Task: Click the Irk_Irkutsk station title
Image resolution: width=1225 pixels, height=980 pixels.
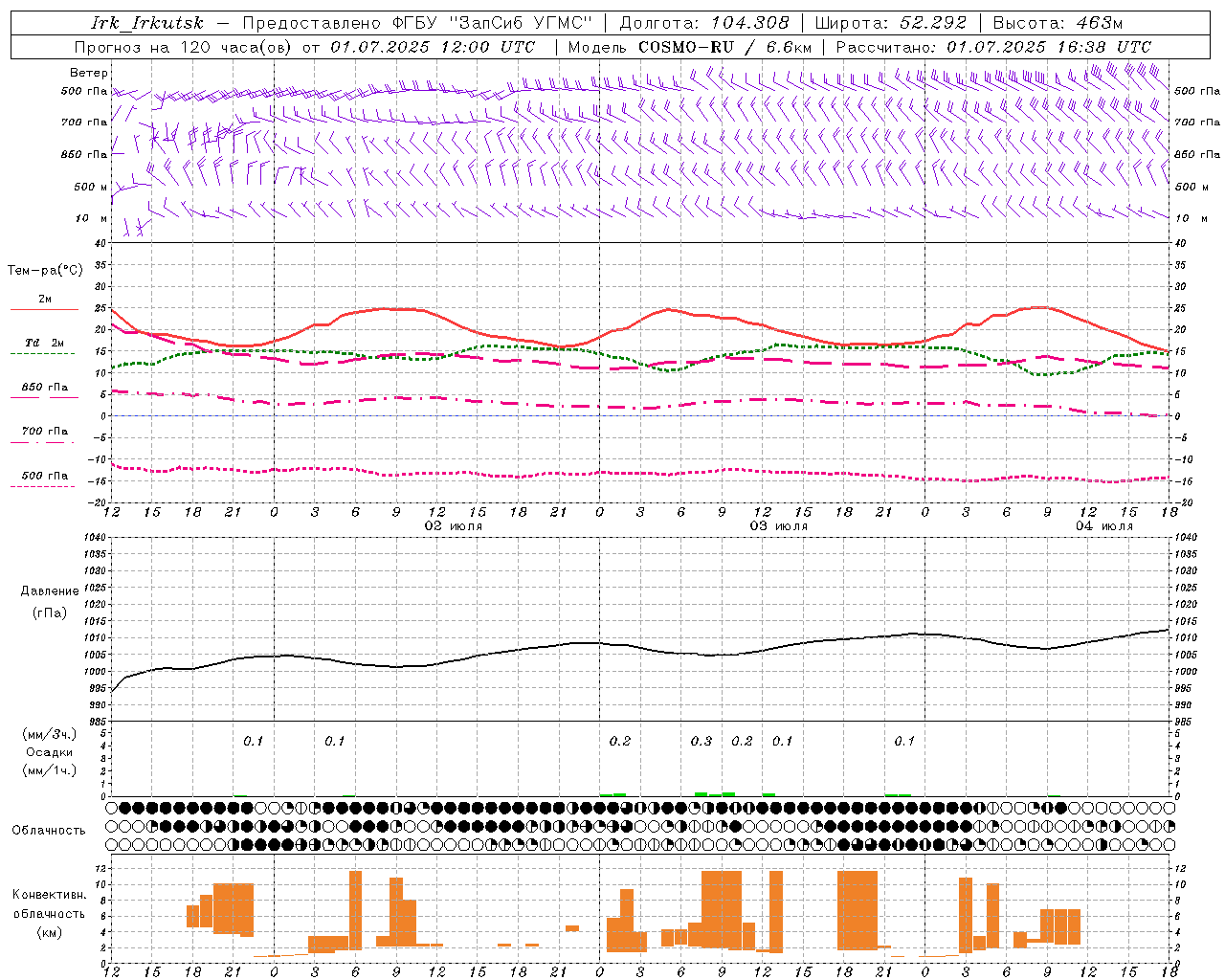Action: click(x=146, y=23)
